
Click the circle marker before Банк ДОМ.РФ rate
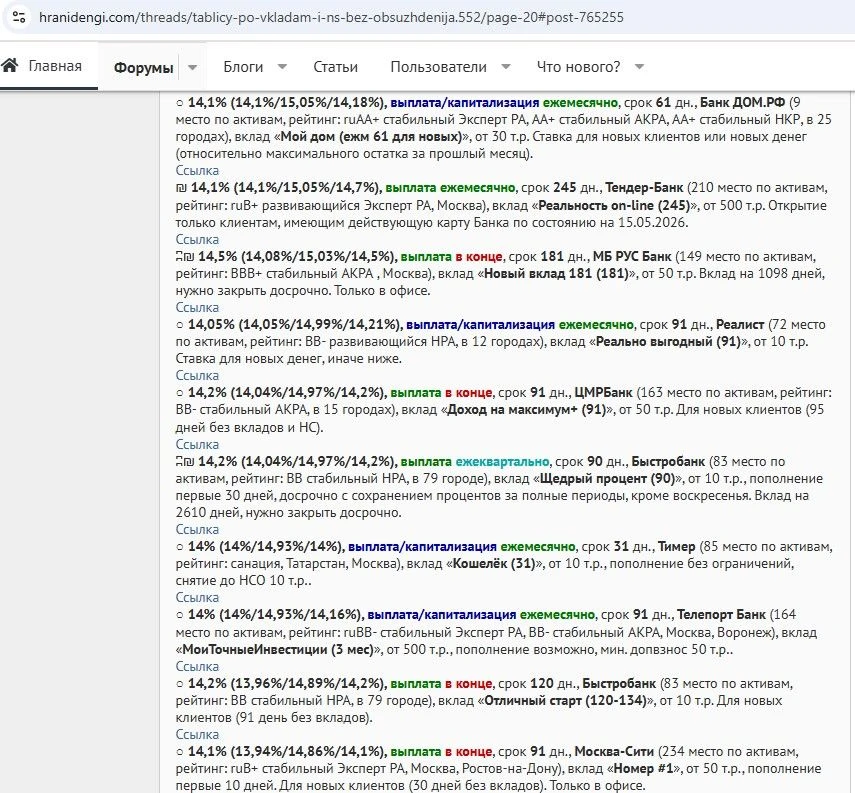(180, 103)
